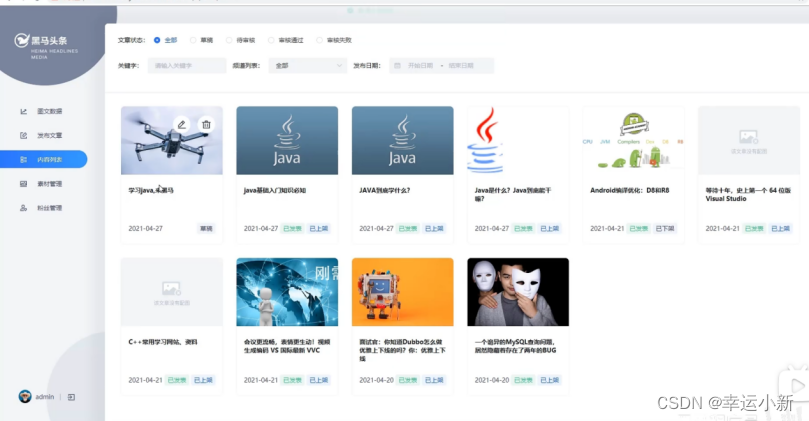The height and width of the screenshot is (421, 809).
Task: Click the 草稿 tag on drone article
Action: pyautogui.click(x=206, y=229)
